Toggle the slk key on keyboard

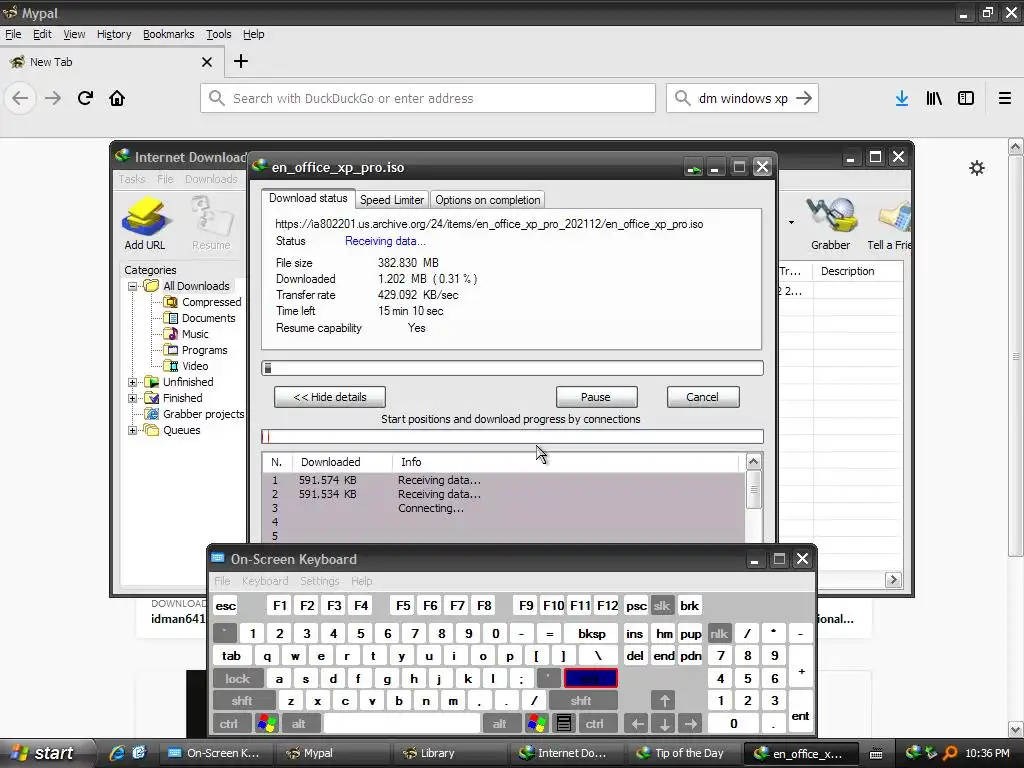(662, 605)
